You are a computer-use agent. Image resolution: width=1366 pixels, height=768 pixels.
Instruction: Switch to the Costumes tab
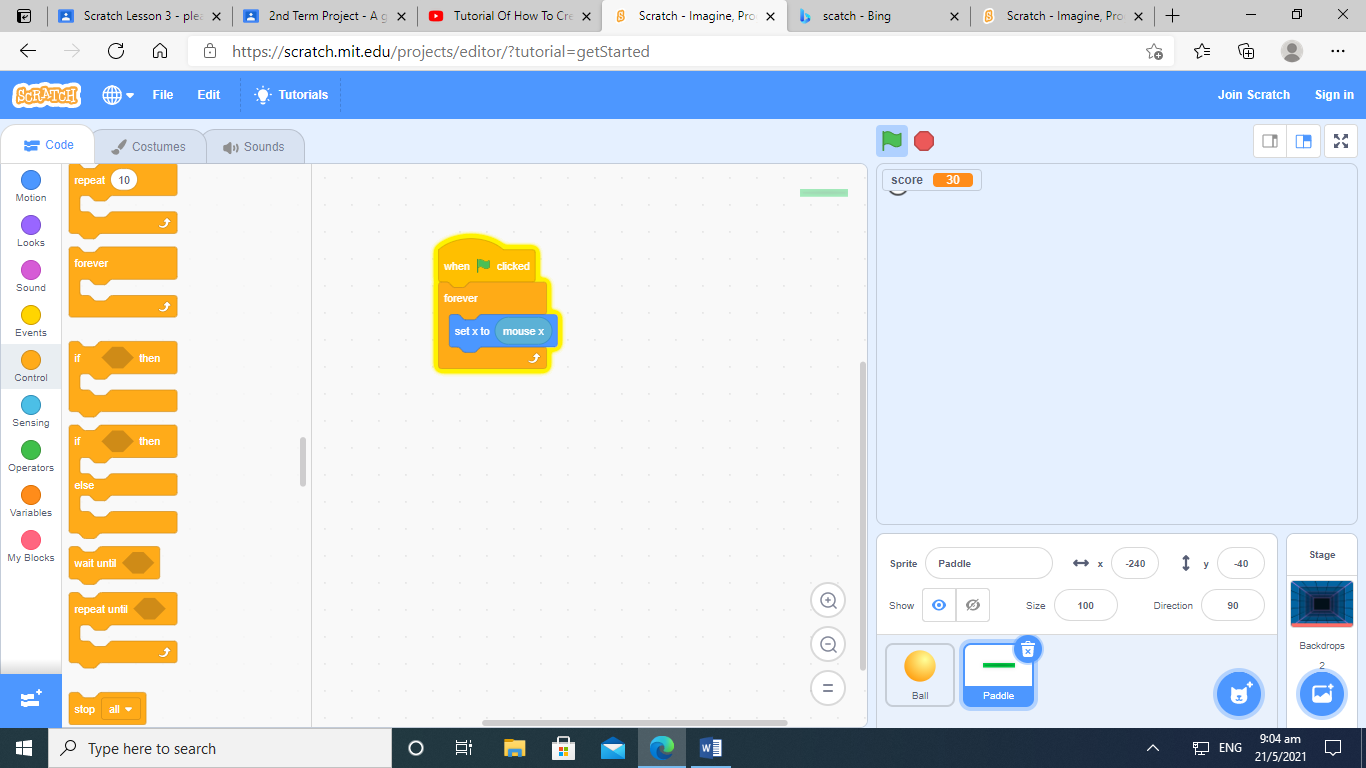(148, 147)
